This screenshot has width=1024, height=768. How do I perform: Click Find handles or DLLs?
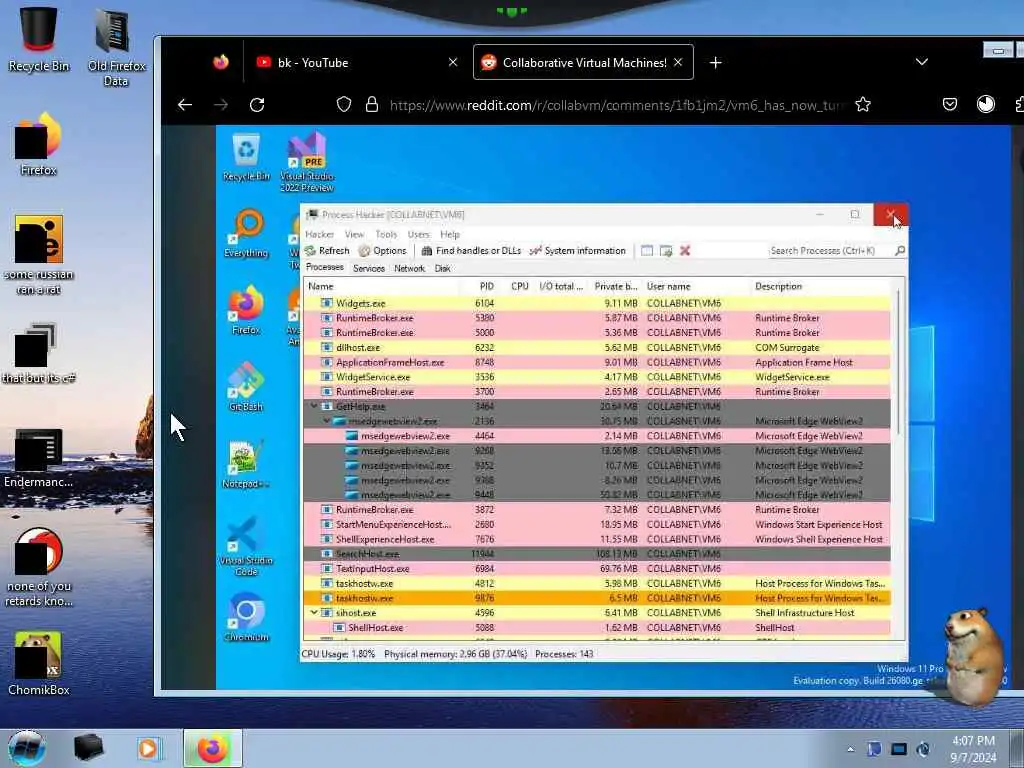(x=472, y=251)
